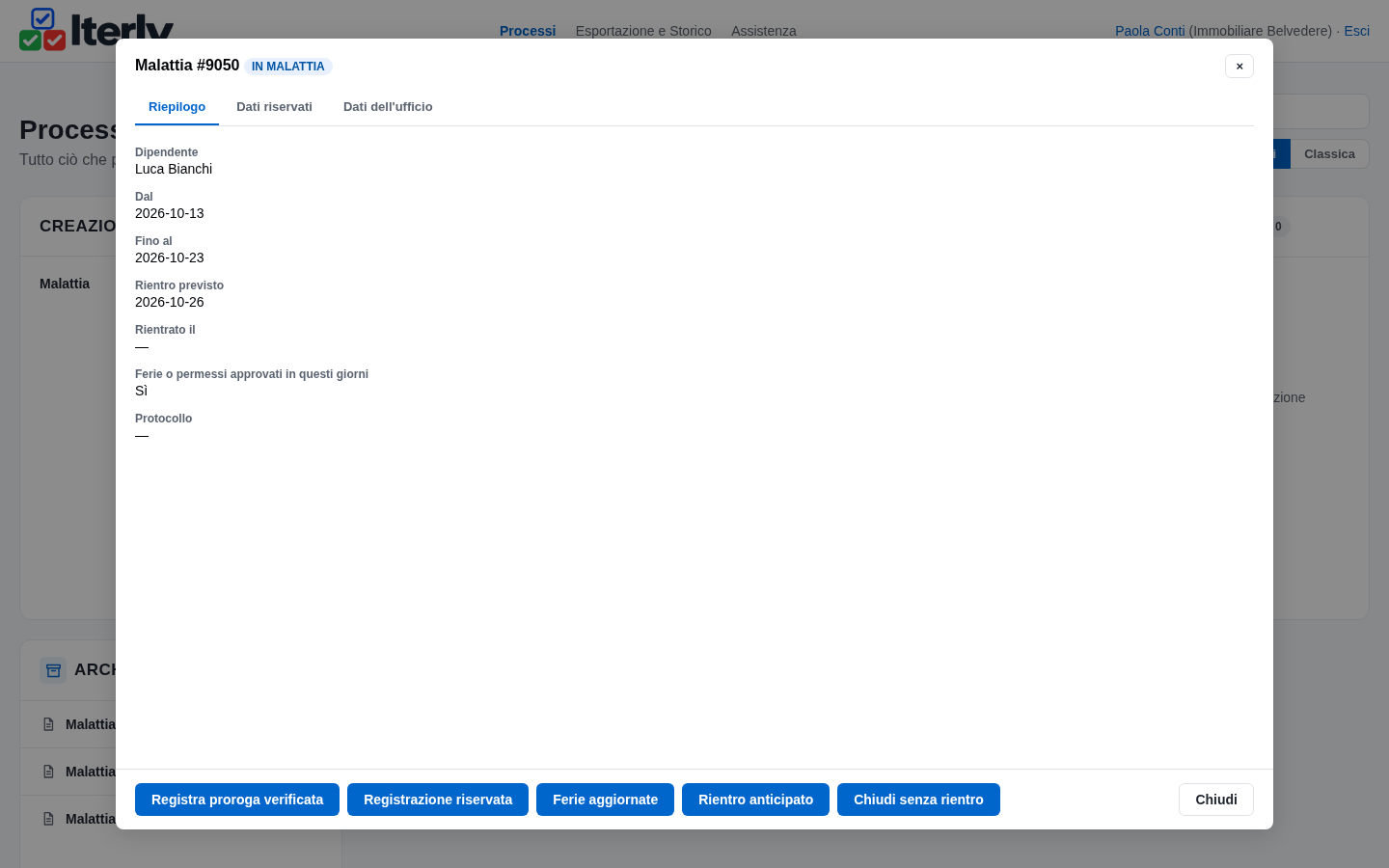
Task: Open the Dati riservati tab
Action: pos(274,107)
